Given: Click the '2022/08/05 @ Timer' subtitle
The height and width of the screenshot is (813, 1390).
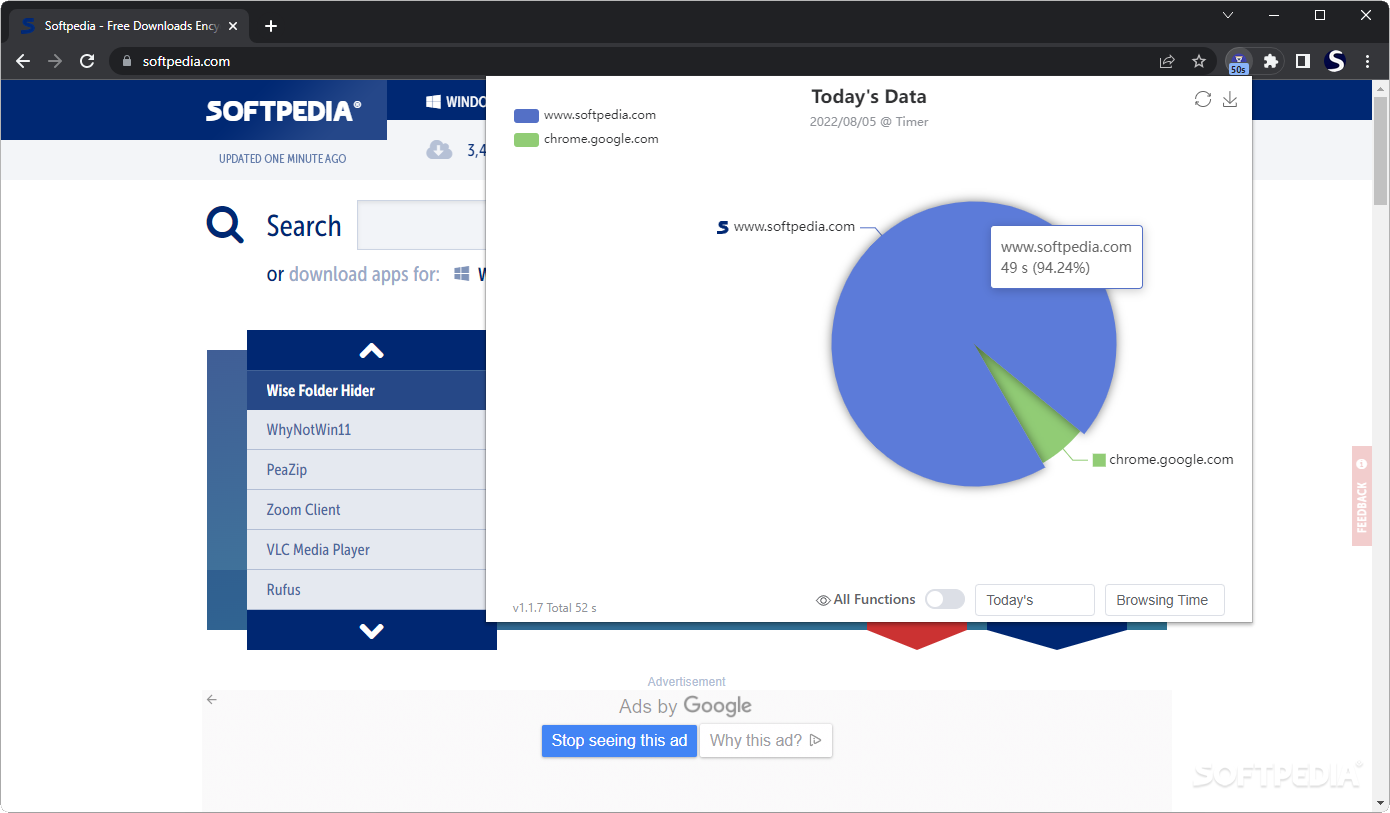Looking at the screenshot, I should click(869, 122).
